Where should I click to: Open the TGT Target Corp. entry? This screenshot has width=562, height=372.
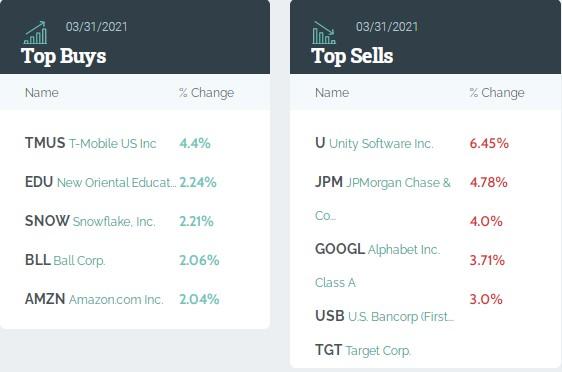(x=363, y=350)
